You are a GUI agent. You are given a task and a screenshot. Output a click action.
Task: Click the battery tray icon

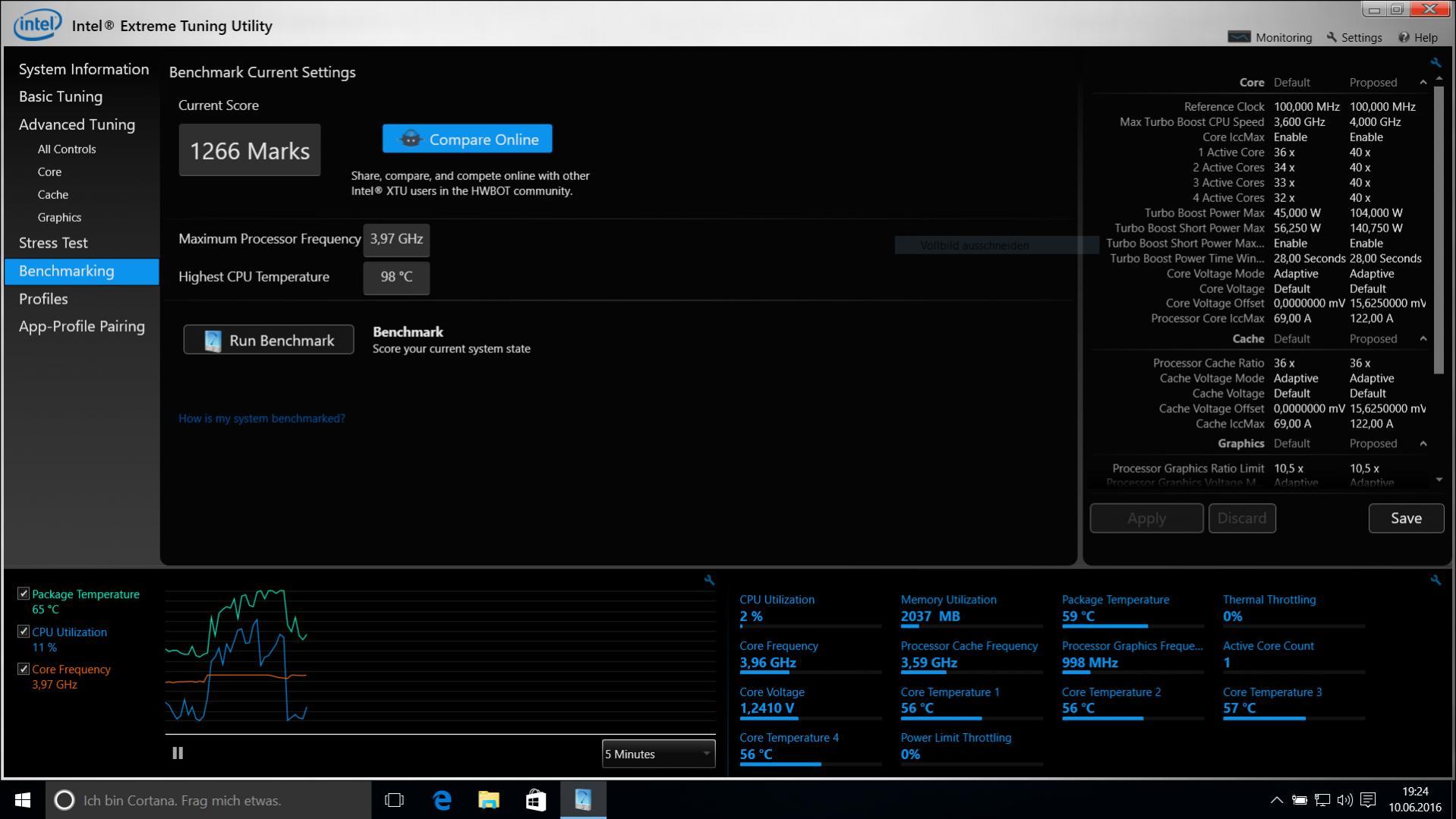pyautogui.click(x=1300, y=800)
